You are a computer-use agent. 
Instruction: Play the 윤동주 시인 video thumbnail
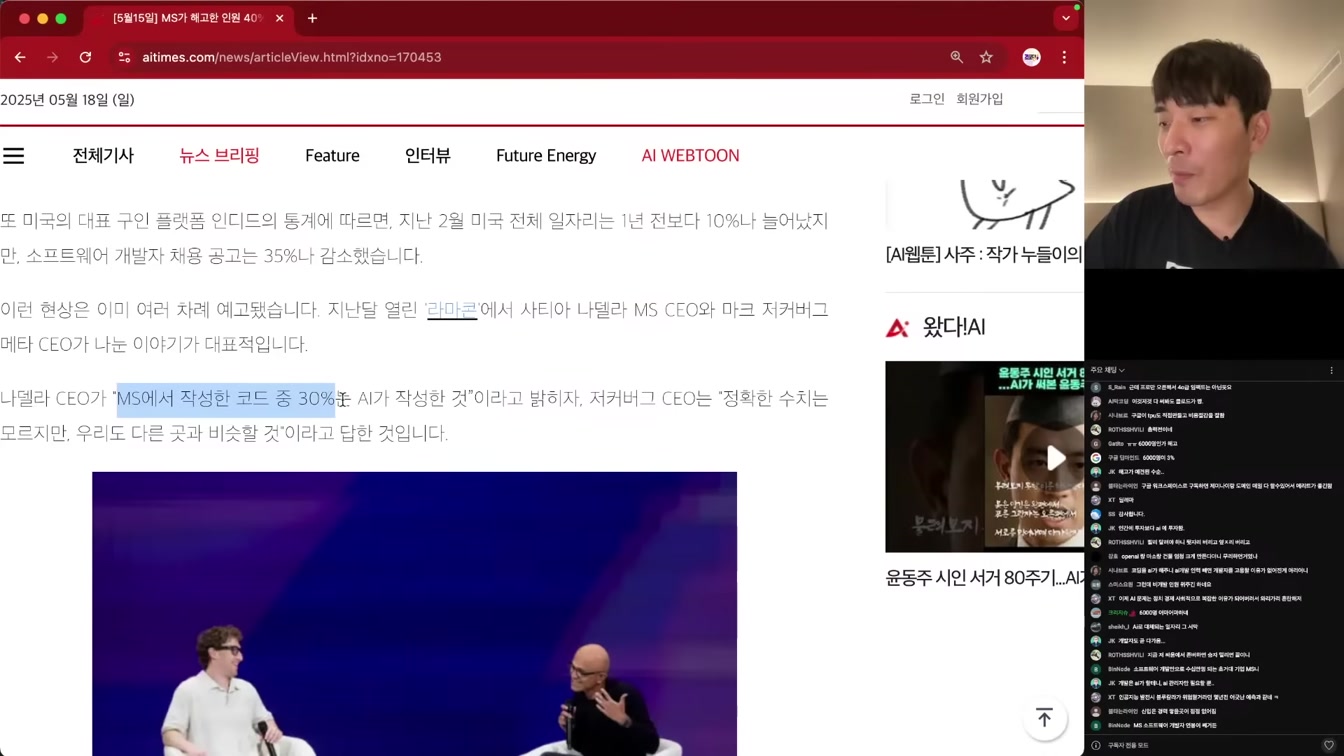[x=1056, y=458]
